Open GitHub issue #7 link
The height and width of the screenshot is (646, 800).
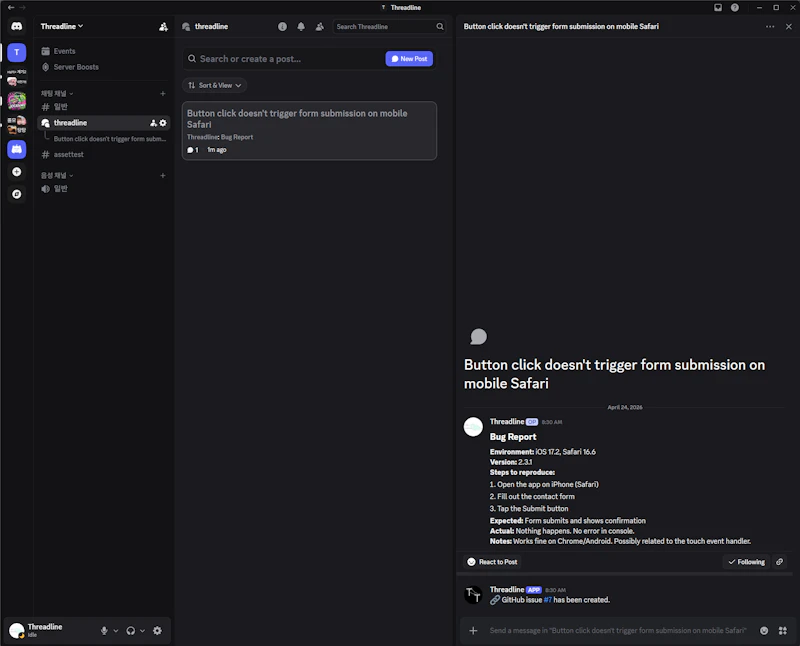tap(547, 600)
